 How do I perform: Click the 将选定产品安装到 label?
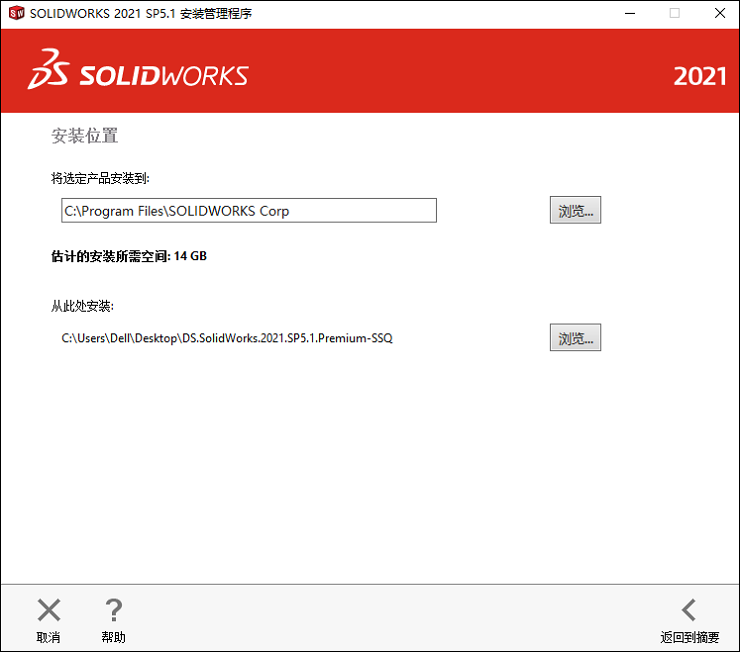pyautogui.click(x=100, y=178)
